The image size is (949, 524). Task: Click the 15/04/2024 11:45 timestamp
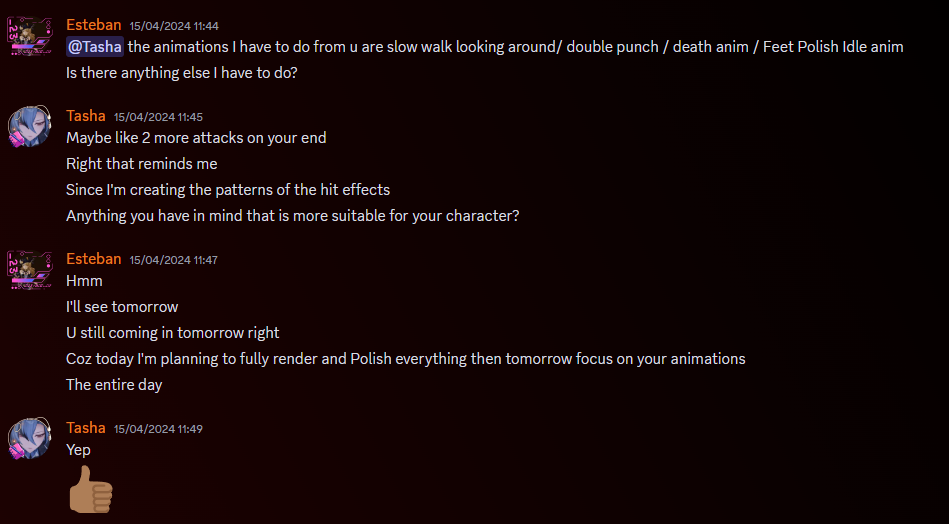159,117
